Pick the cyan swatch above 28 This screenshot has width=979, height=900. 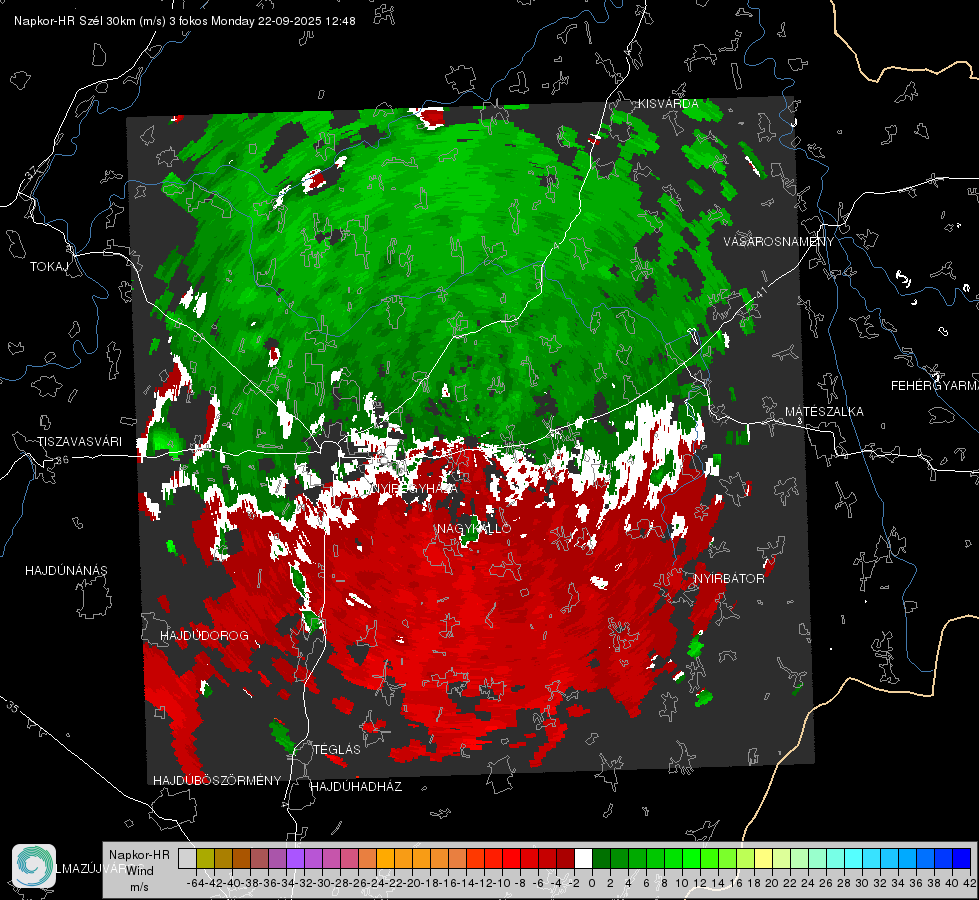click(854, 858)
